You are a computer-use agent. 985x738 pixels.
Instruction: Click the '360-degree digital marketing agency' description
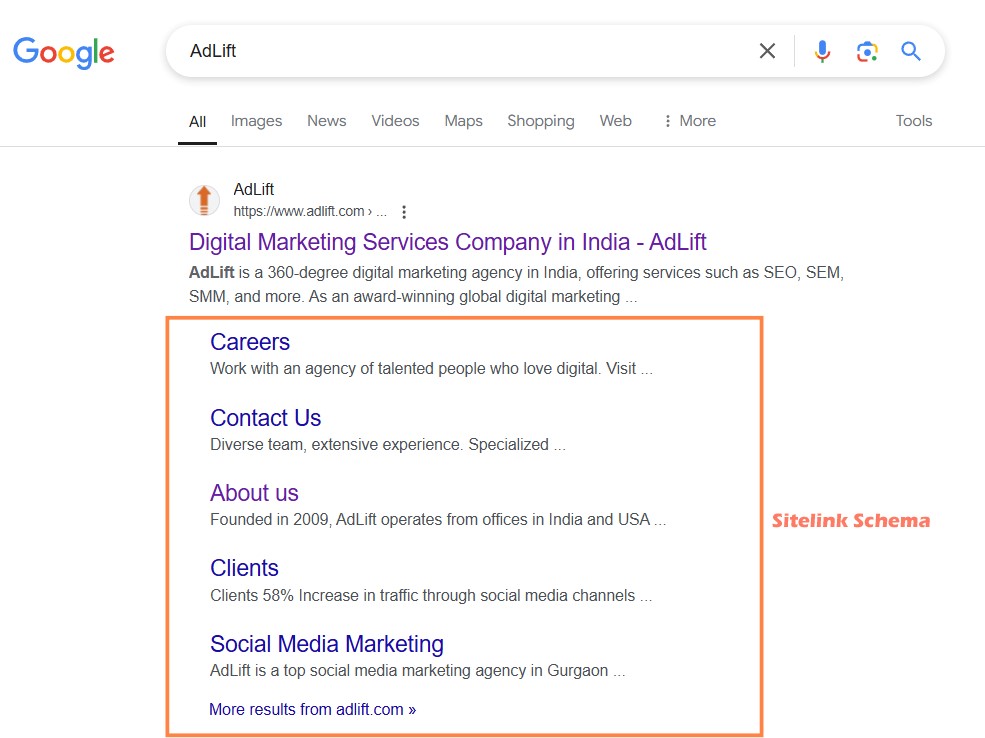click(516, 285)
